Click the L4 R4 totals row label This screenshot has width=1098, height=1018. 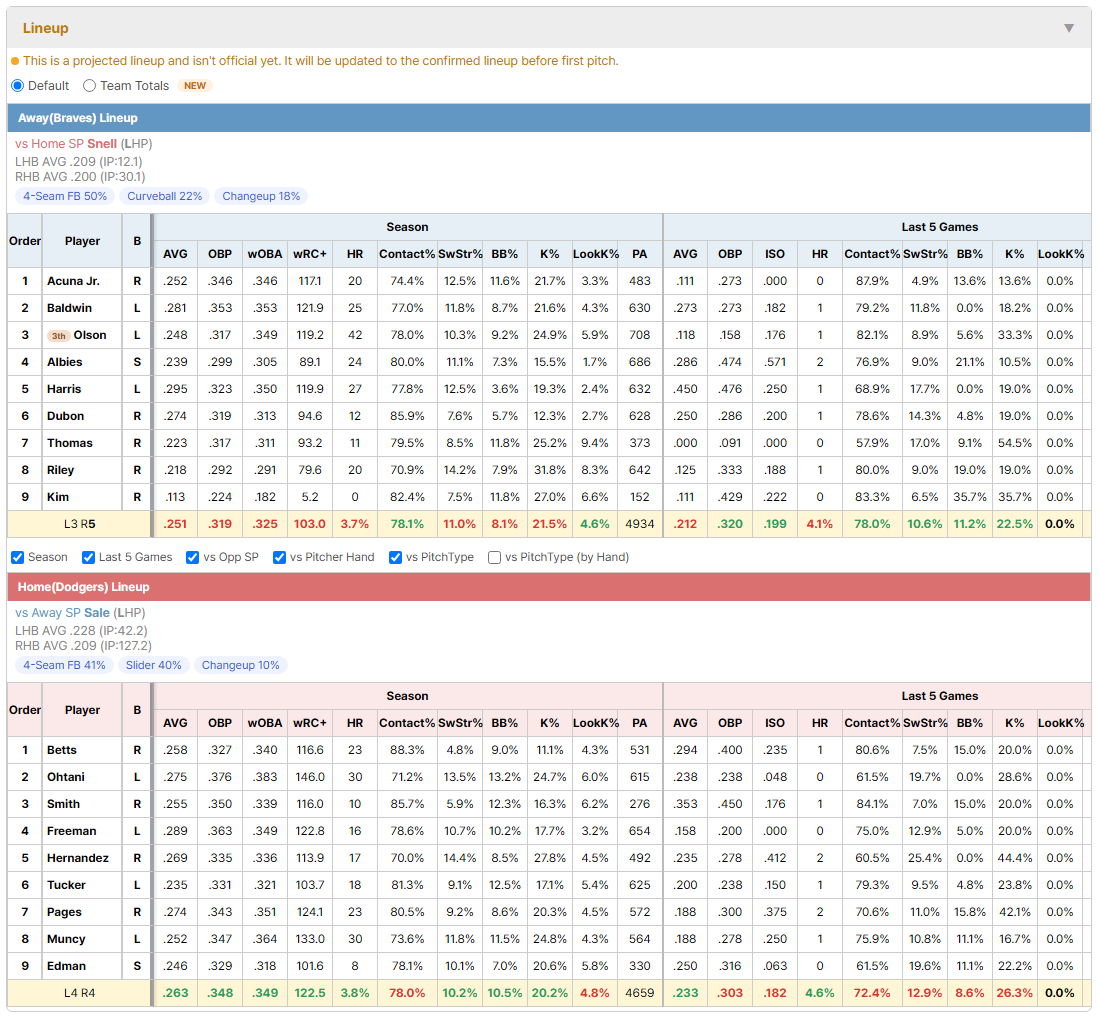point(79,993)
